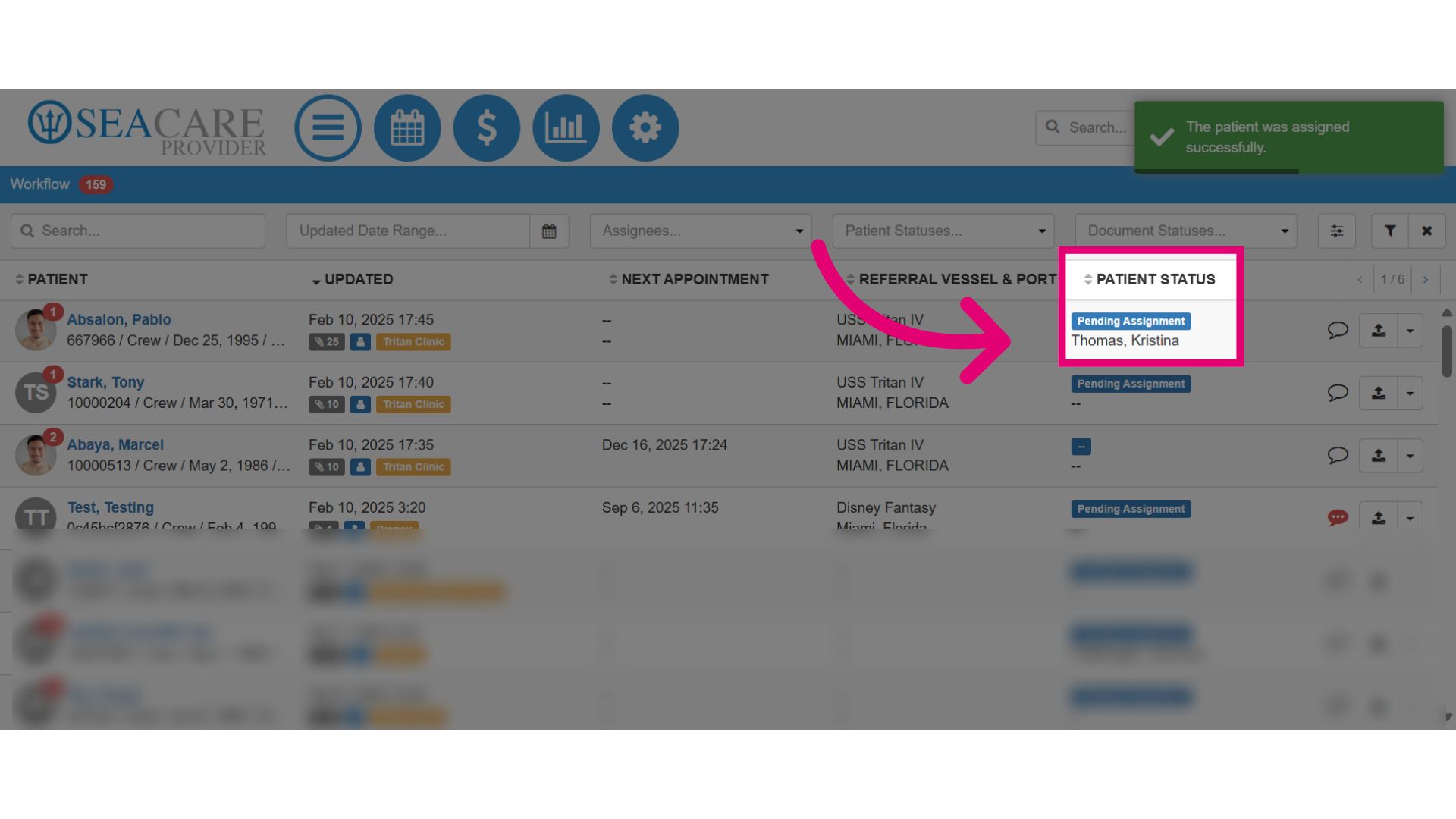This screenshot has width=1456, height=819.
Task: Upload document for Stark, Tony
Action: 1379,393
